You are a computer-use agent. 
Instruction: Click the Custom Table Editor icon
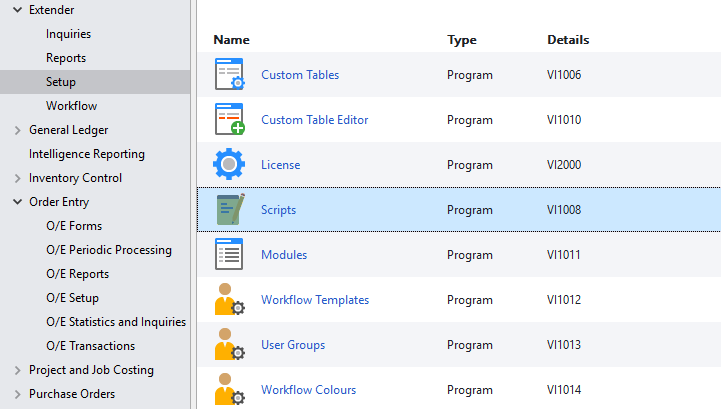click(x=229, y=119)
